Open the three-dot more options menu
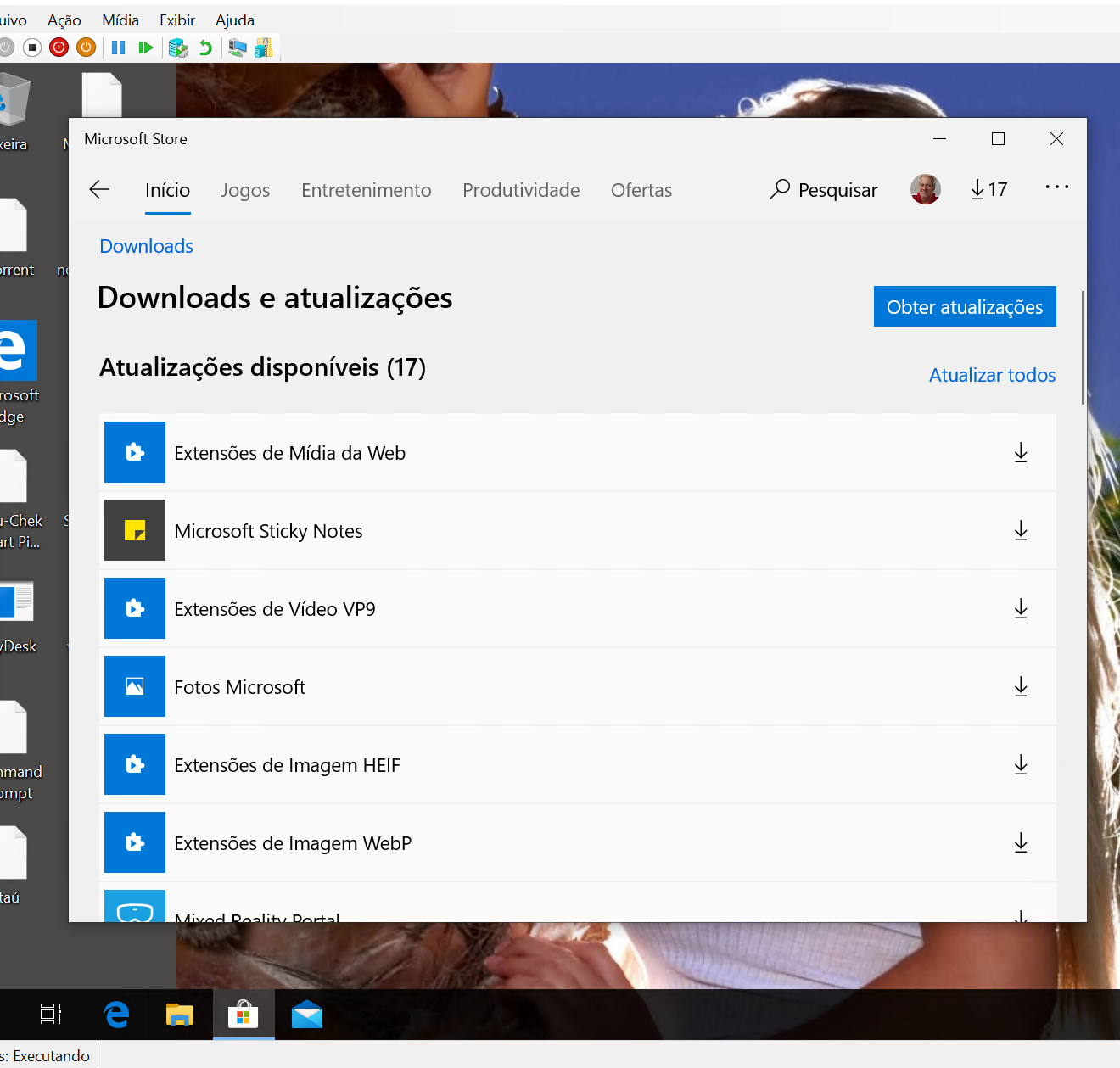 [x=1056, y=187]
